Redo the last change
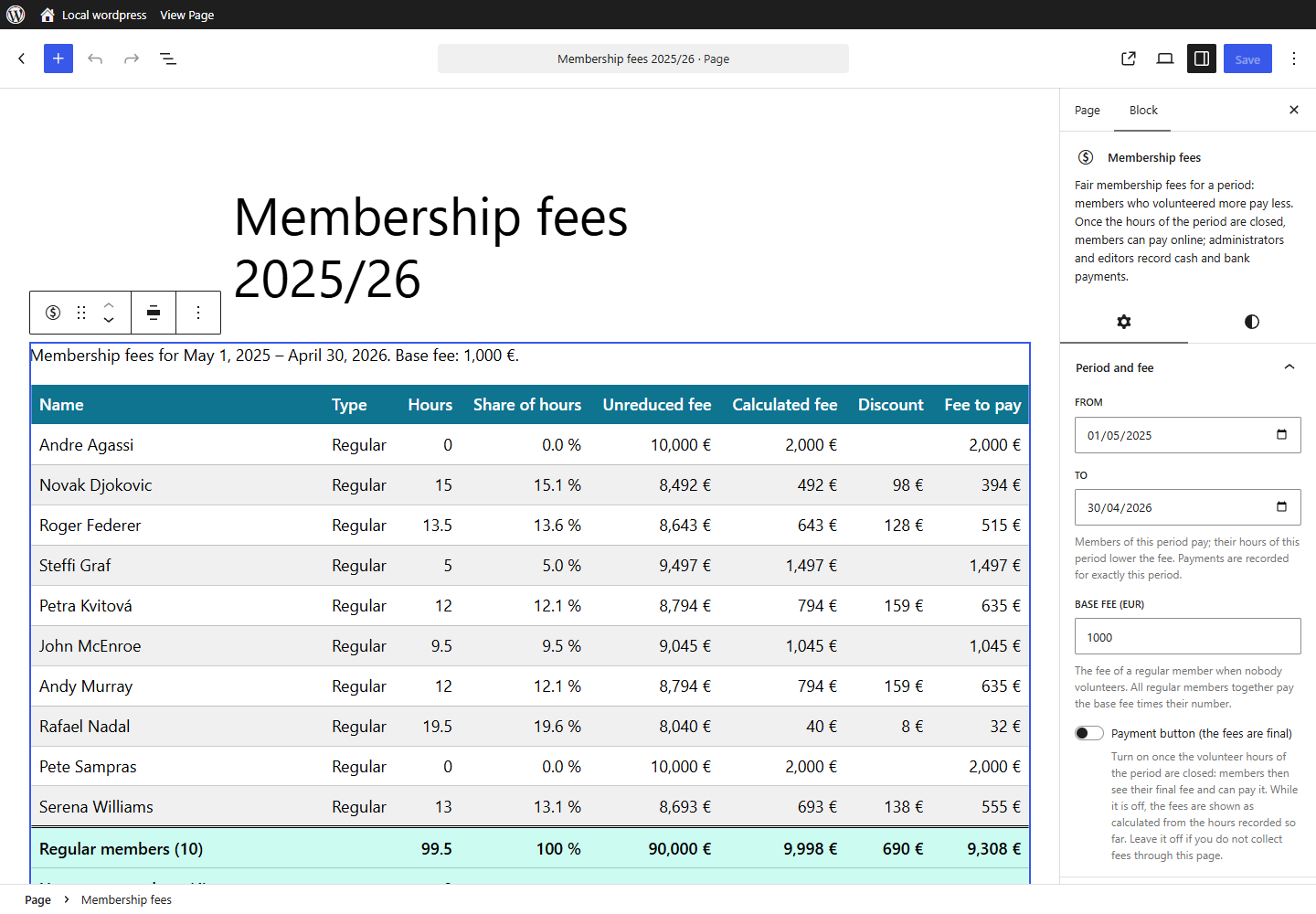 [132, 58]
